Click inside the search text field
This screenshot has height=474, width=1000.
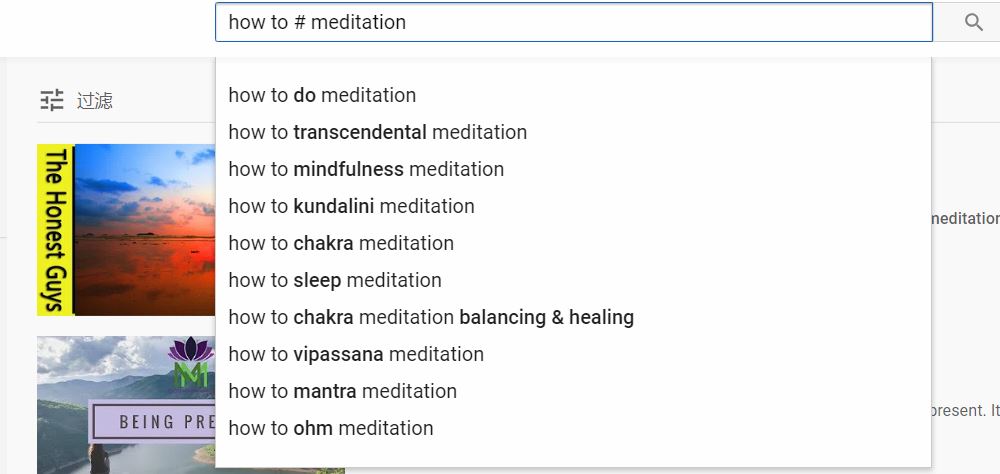point(573,22)
